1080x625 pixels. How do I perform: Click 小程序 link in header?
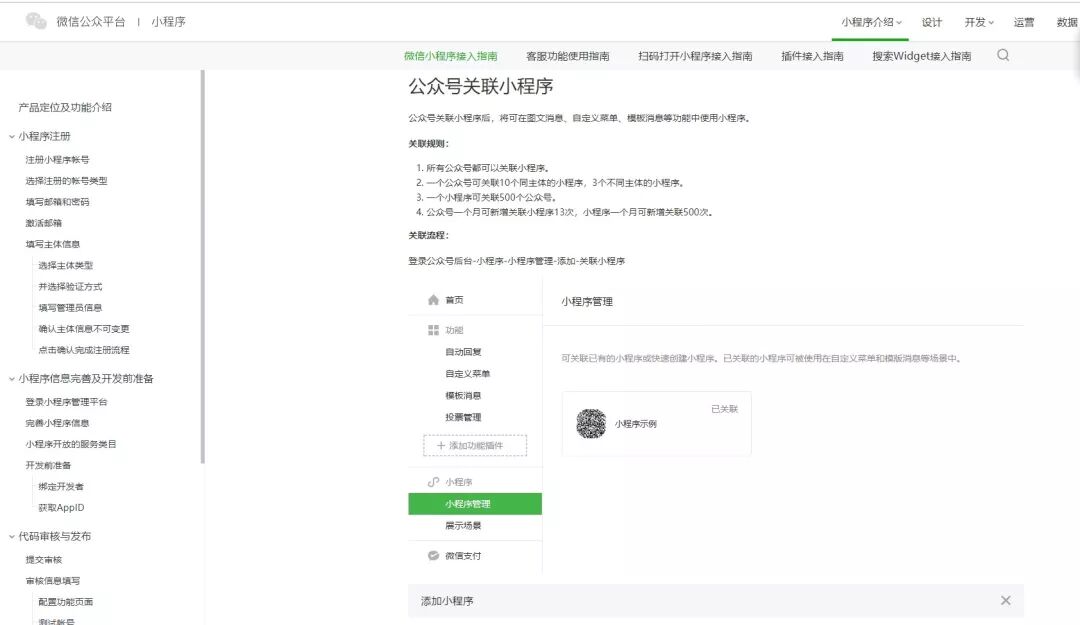point(169,21)
